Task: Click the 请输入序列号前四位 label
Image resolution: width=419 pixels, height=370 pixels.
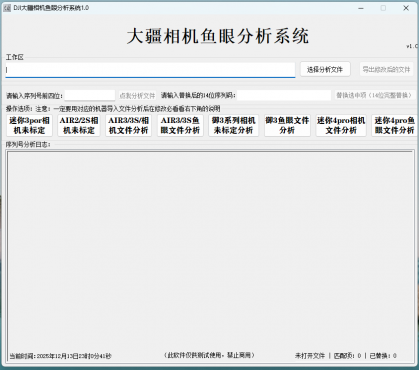Action: [x=34, y=96]
